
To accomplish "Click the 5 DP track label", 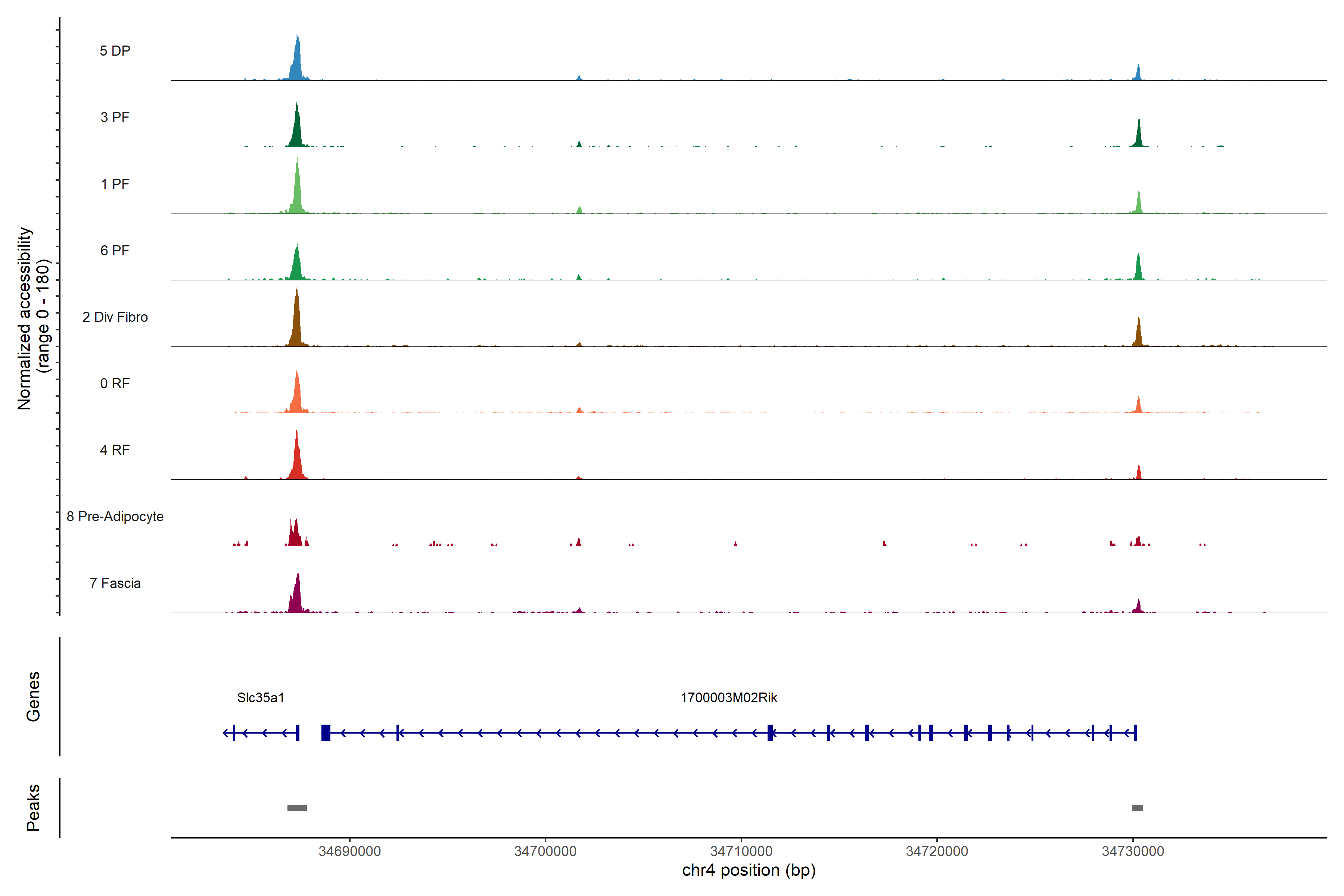I will (115, 51).
